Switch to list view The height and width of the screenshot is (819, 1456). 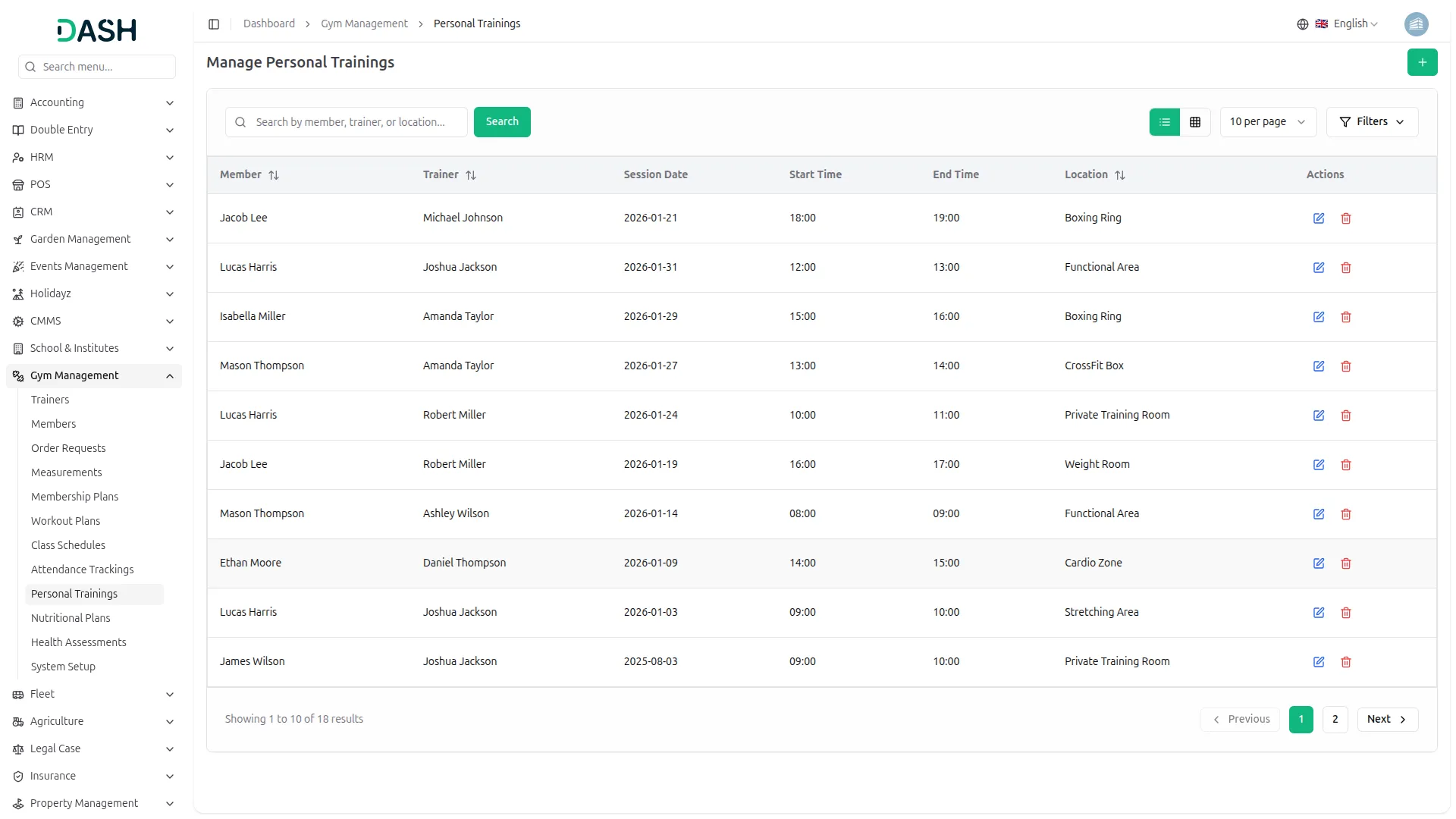[1165, 122]
